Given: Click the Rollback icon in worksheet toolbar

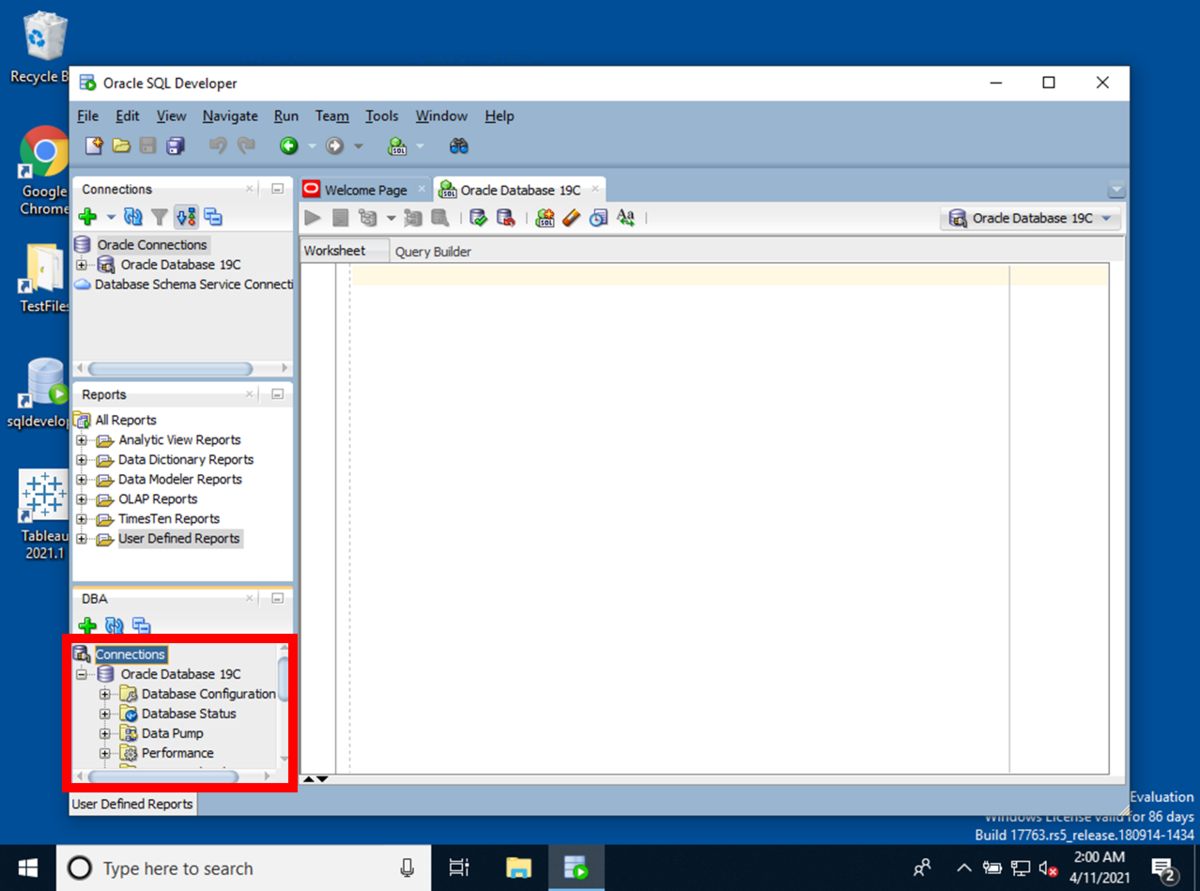Looking at the screenshot, I should [x=505, y=217].
